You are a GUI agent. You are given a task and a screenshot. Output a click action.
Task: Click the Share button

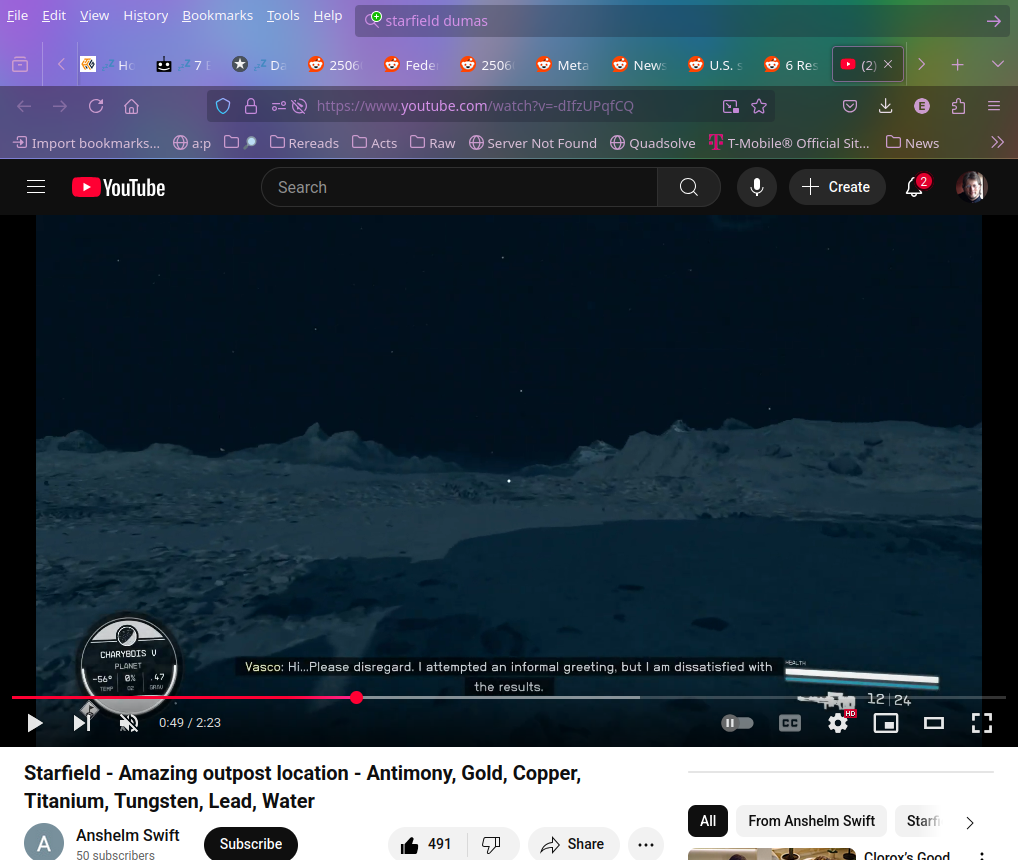click(573, 845)
